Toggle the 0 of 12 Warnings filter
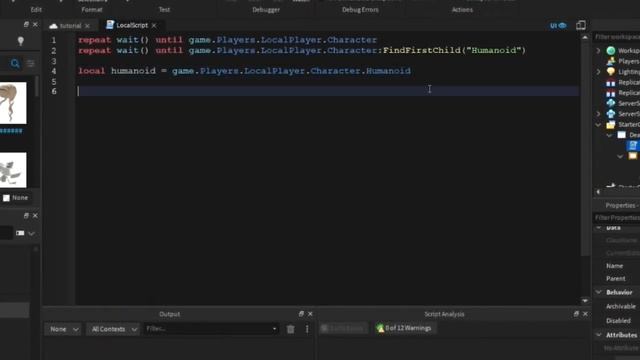Image resolution: width=640 pixels, height=360 pixels. pos(405,328)
